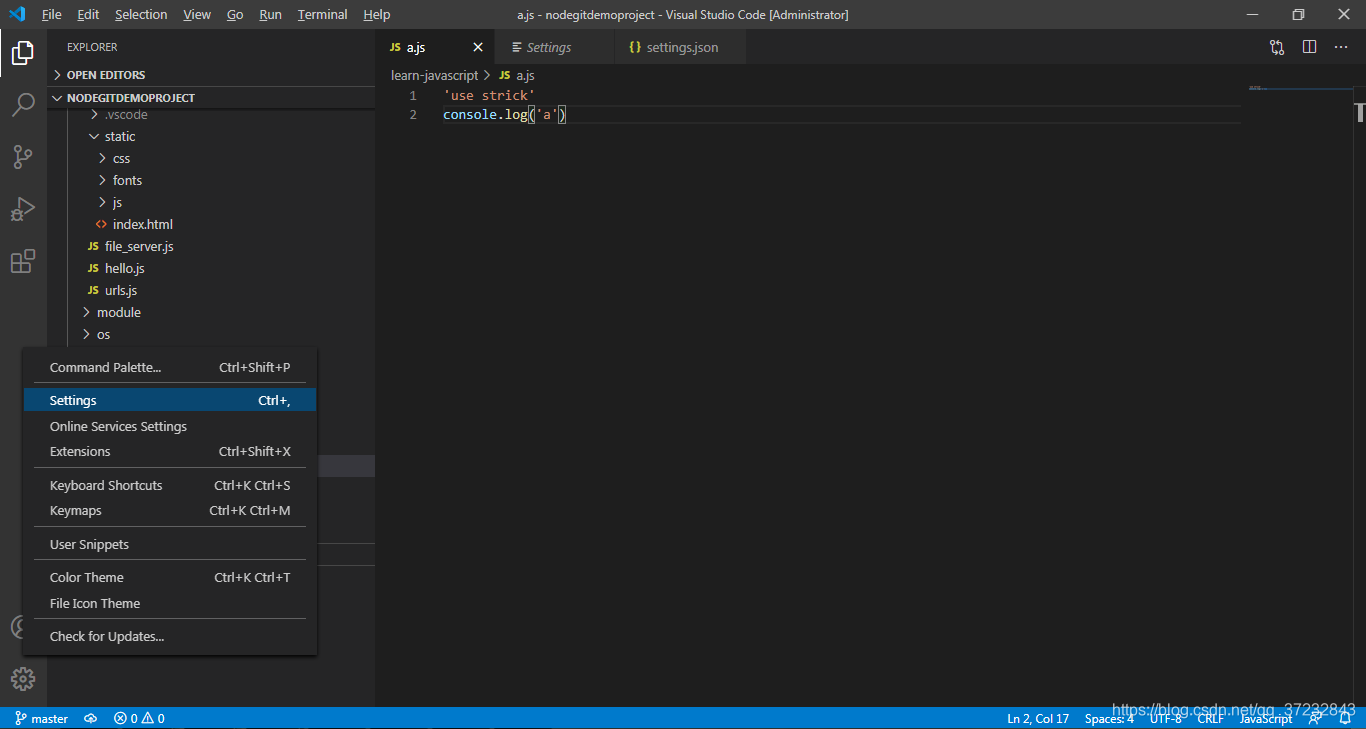
Task: Click the Open Changes compare icon
Action: tap(1277, 47)
